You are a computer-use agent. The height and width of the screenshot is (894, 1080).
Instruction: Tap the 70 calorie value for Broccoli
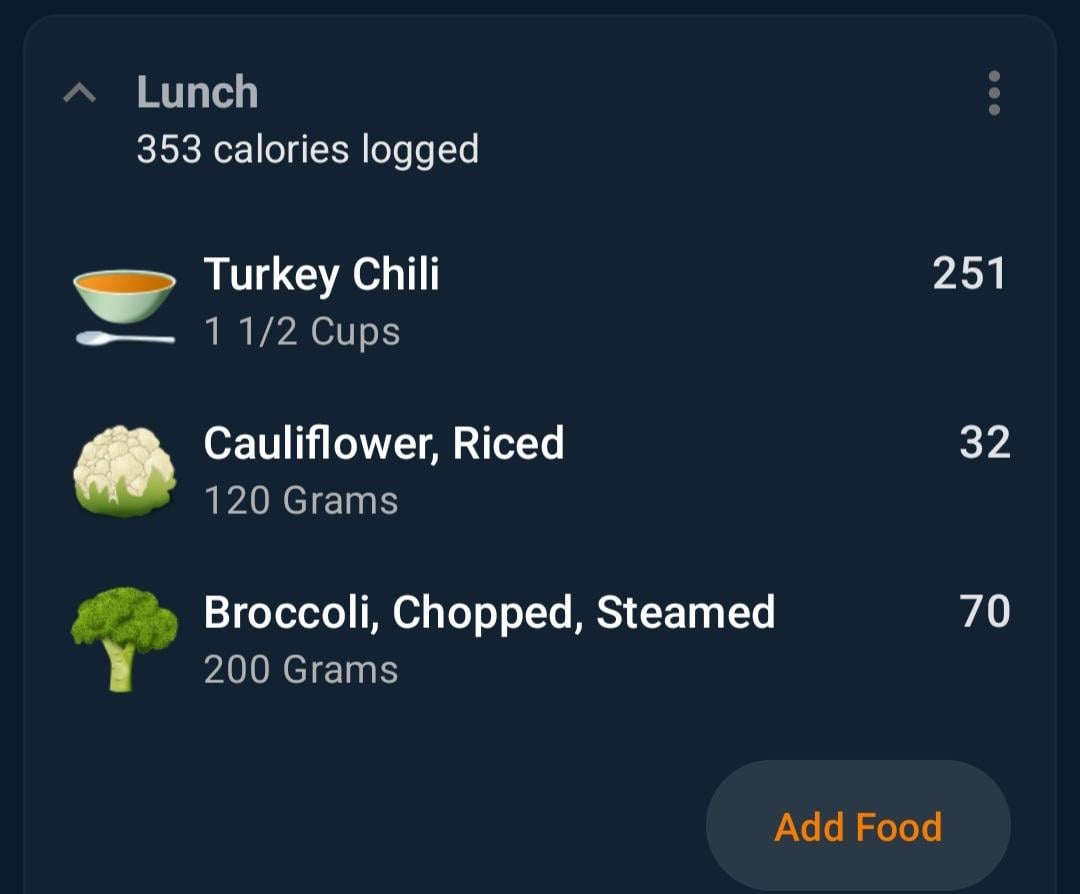point(985,611)
